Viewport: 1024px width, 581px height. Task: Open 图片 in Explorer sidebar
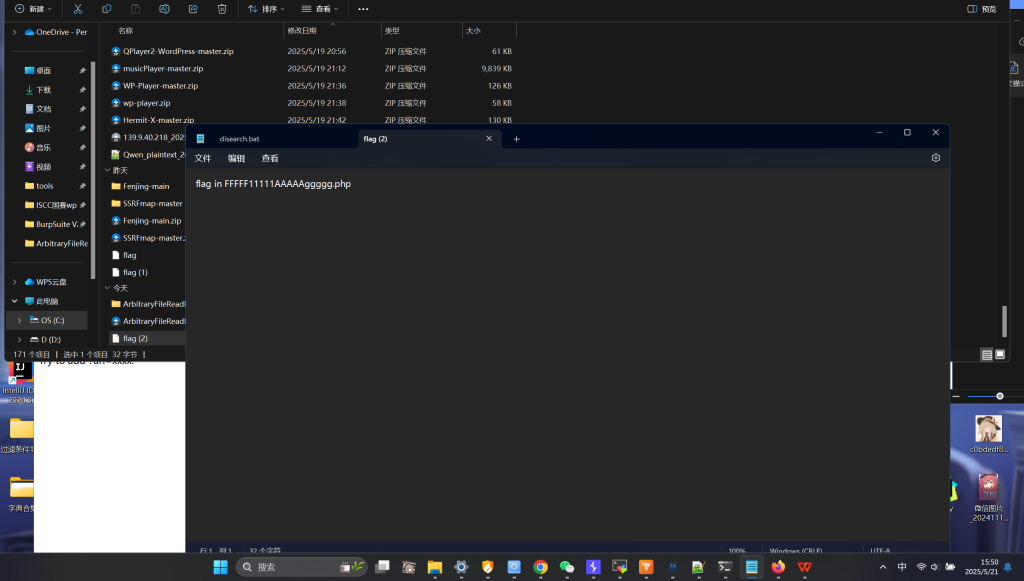point(43,129)
